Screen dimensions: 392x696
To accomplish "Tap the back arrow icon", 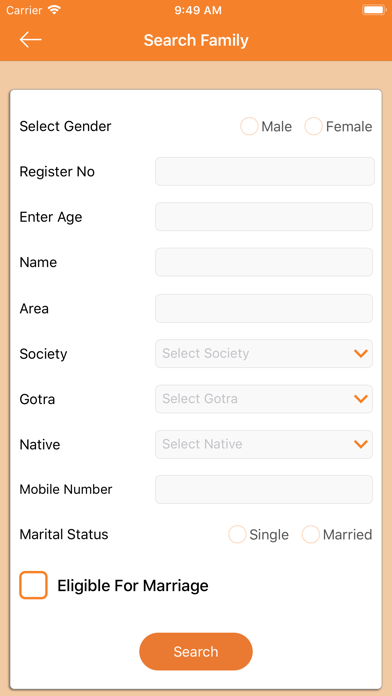I will coord(31,40).
